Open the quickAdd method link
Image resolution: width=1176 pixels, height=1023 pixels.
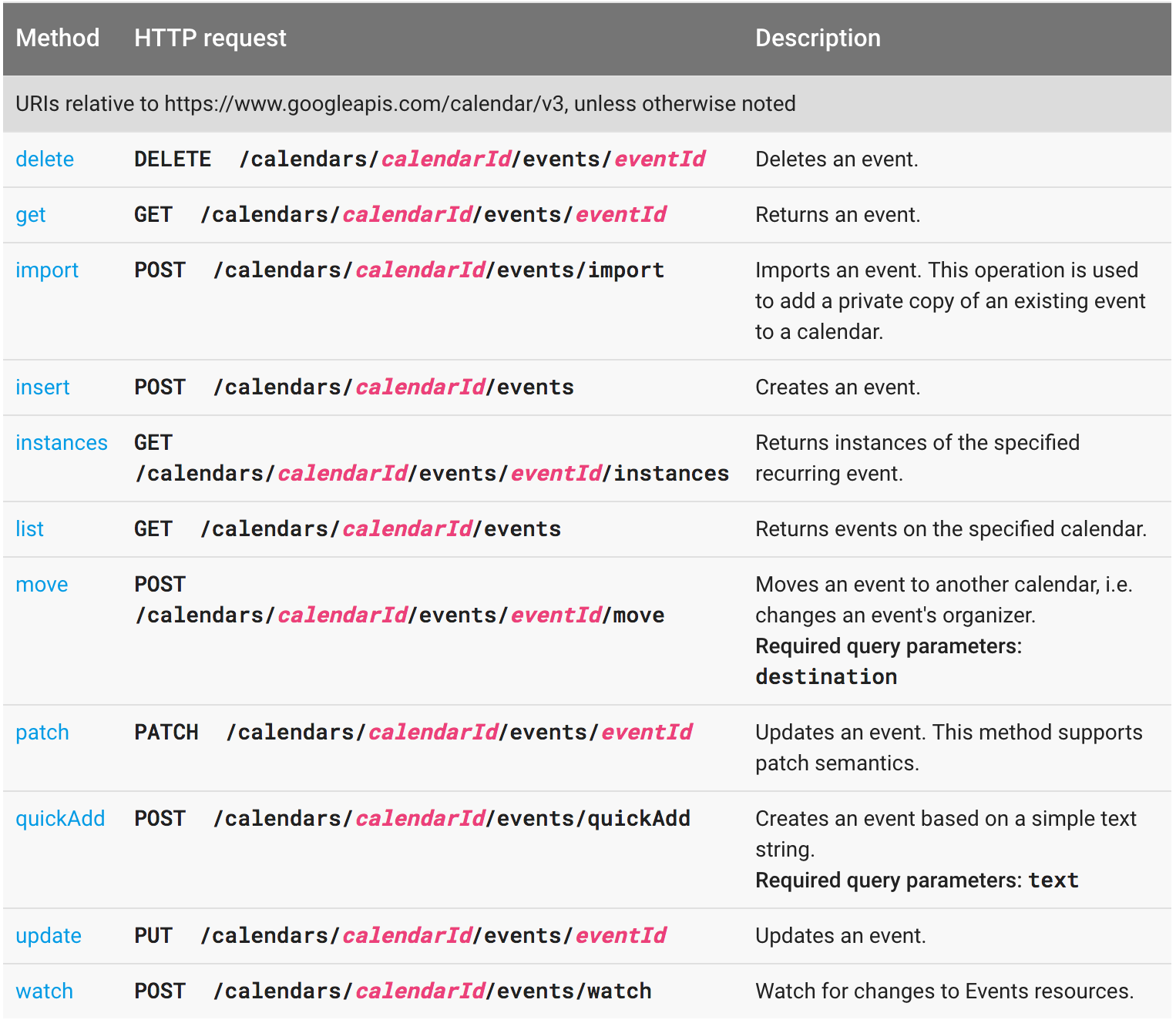tap(60, 819)
